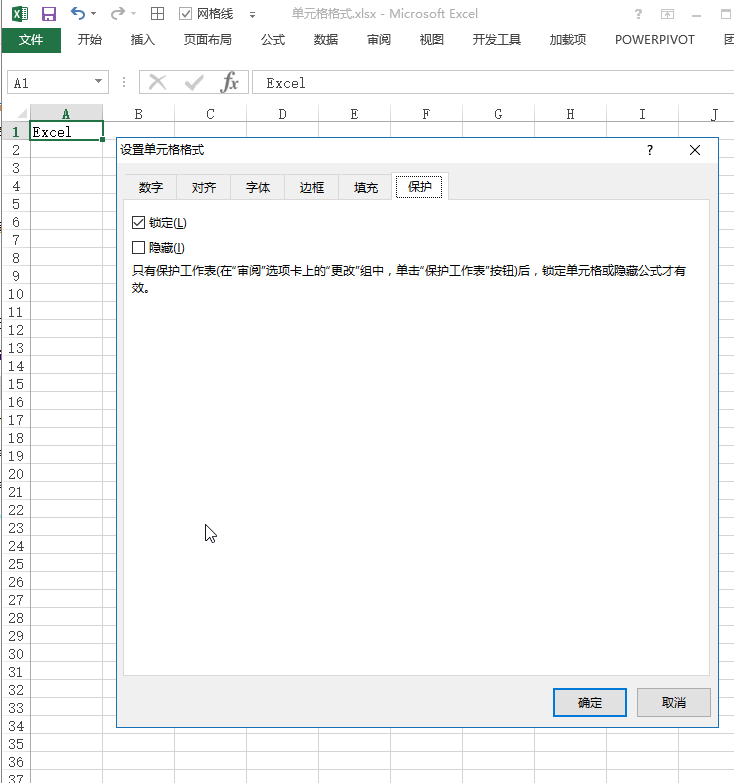Click the Redo arrow icon

117,14
